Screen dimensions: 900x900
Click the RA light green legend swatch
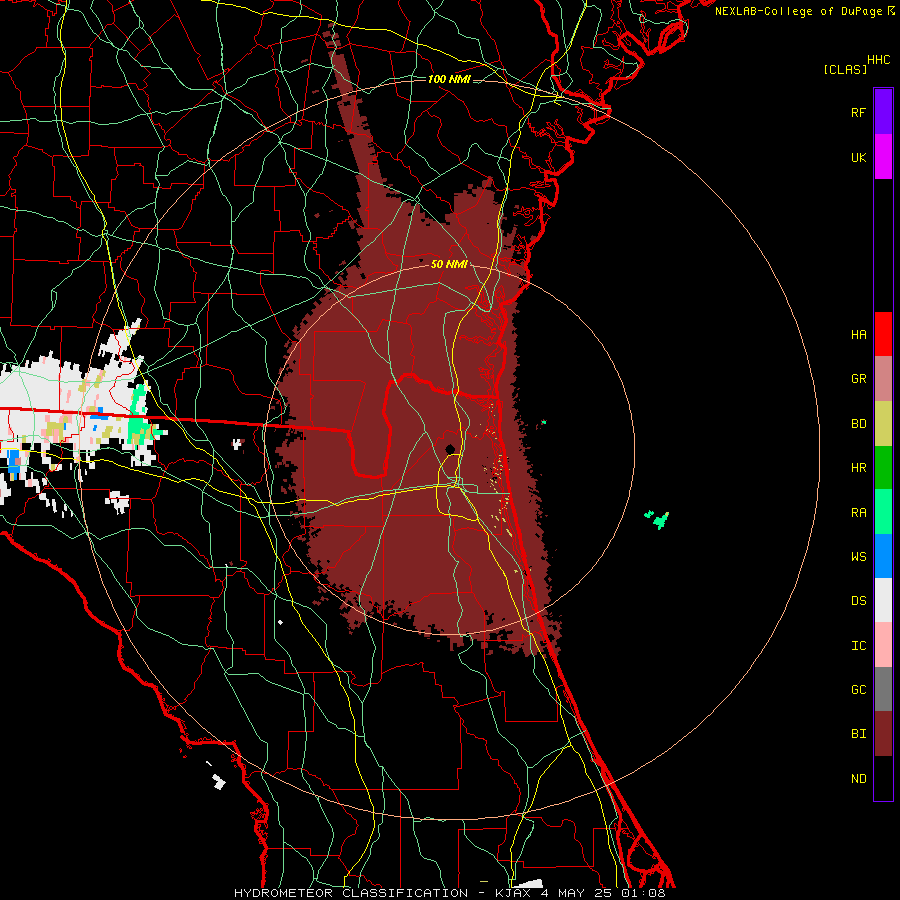coord(883,512)
